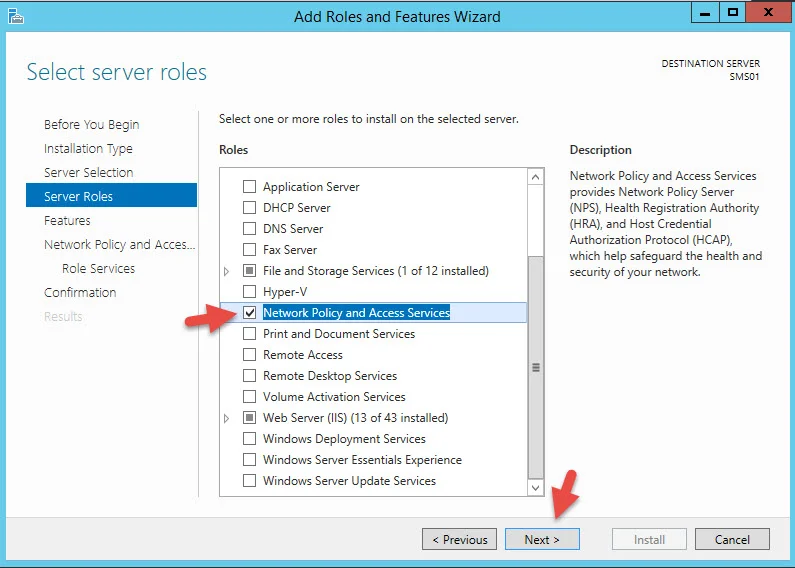The width and height of the screenshot is (795, 568).
Task: Click the roles list scrollbar thumb
Action: click(x=535, y=367)
